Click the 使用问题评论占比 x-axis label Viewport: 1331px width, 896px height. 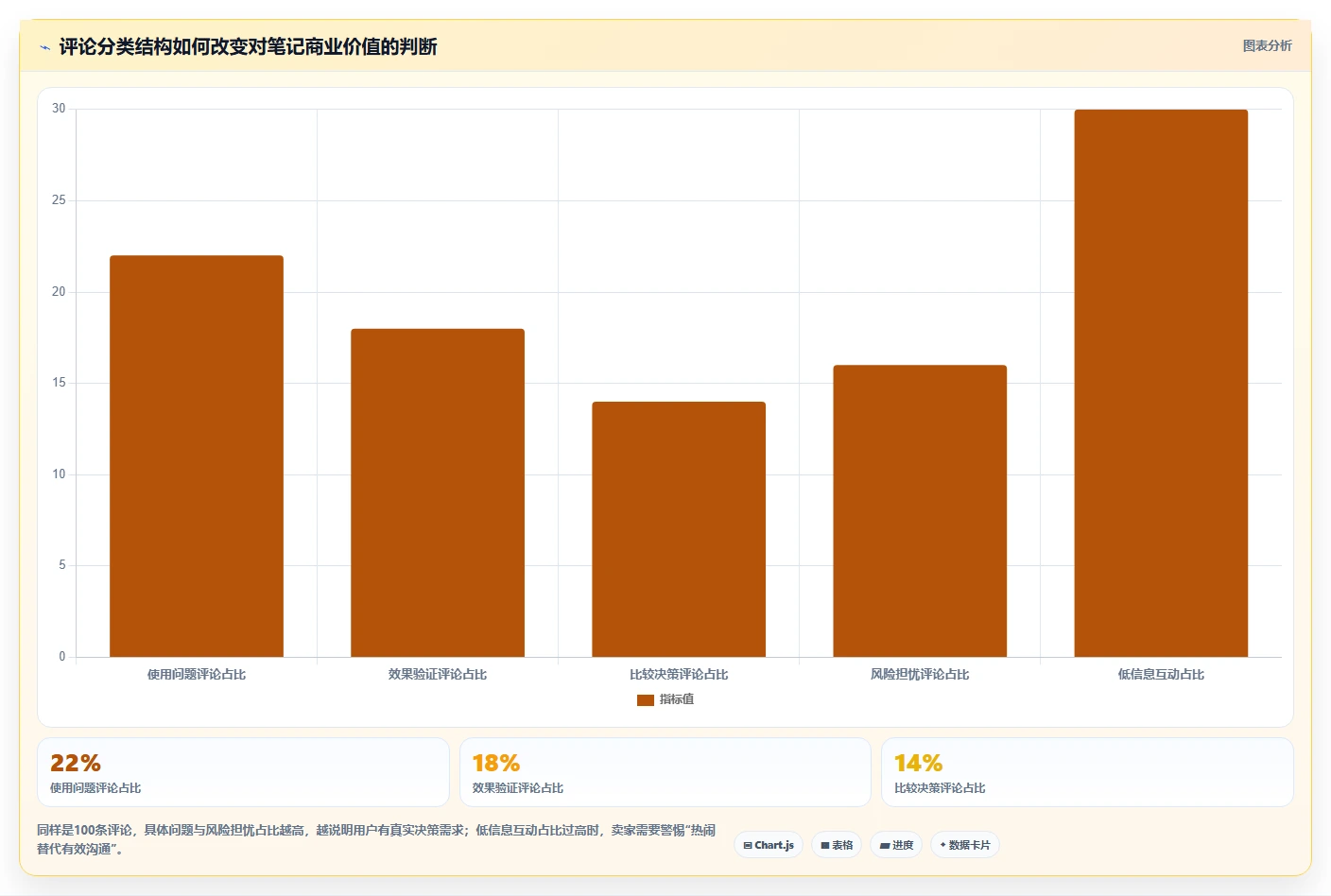[x=197, y=675]
